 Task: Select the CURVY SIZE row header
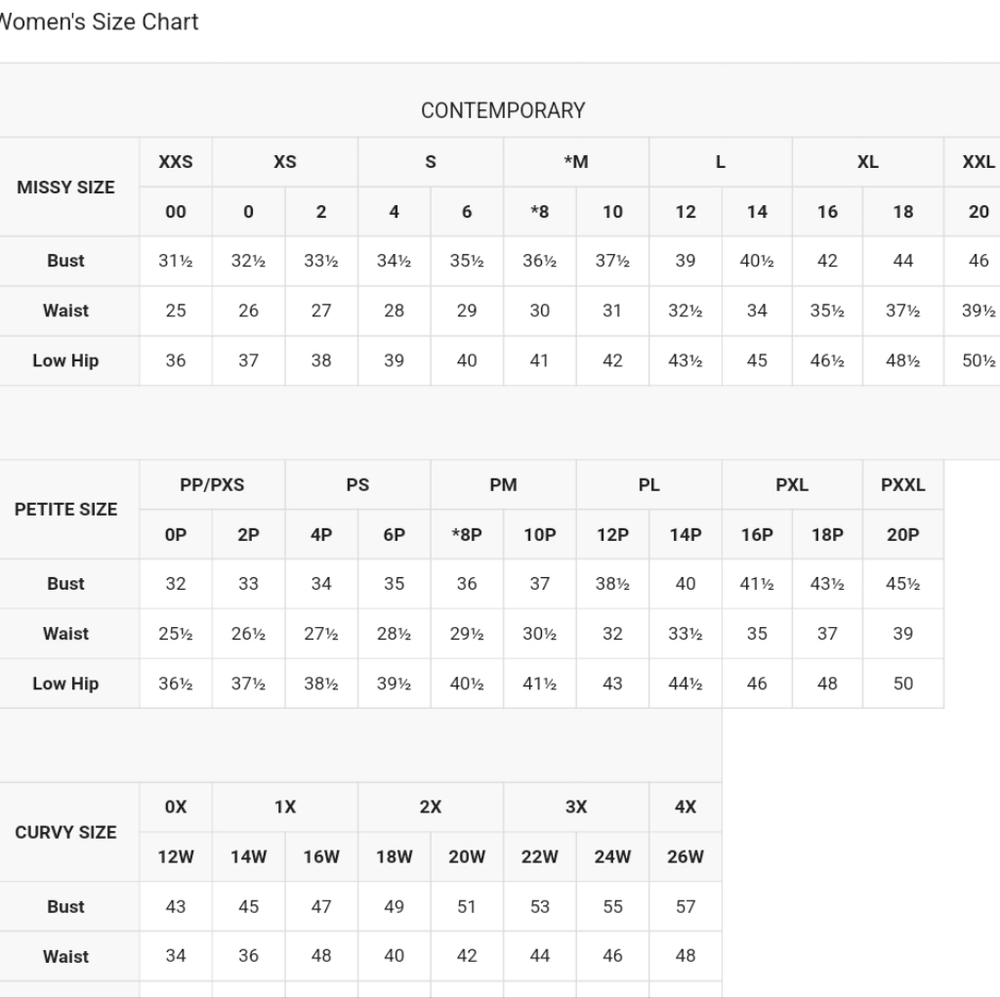(x=66, y=832)
